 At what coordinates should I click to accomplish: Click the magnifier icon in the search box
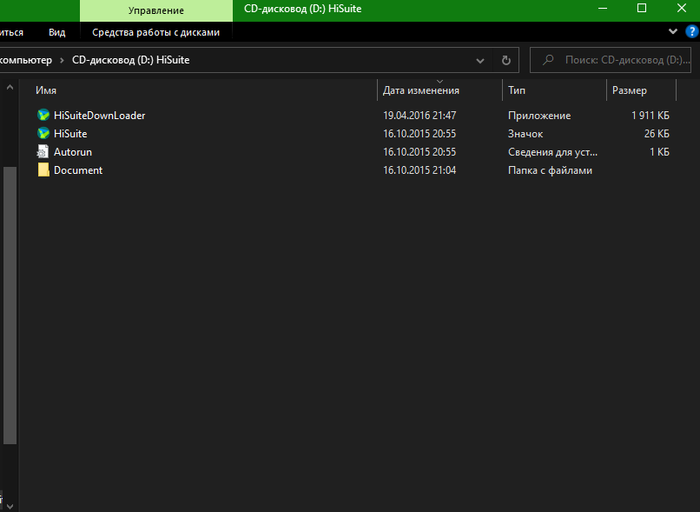(547, 60)
